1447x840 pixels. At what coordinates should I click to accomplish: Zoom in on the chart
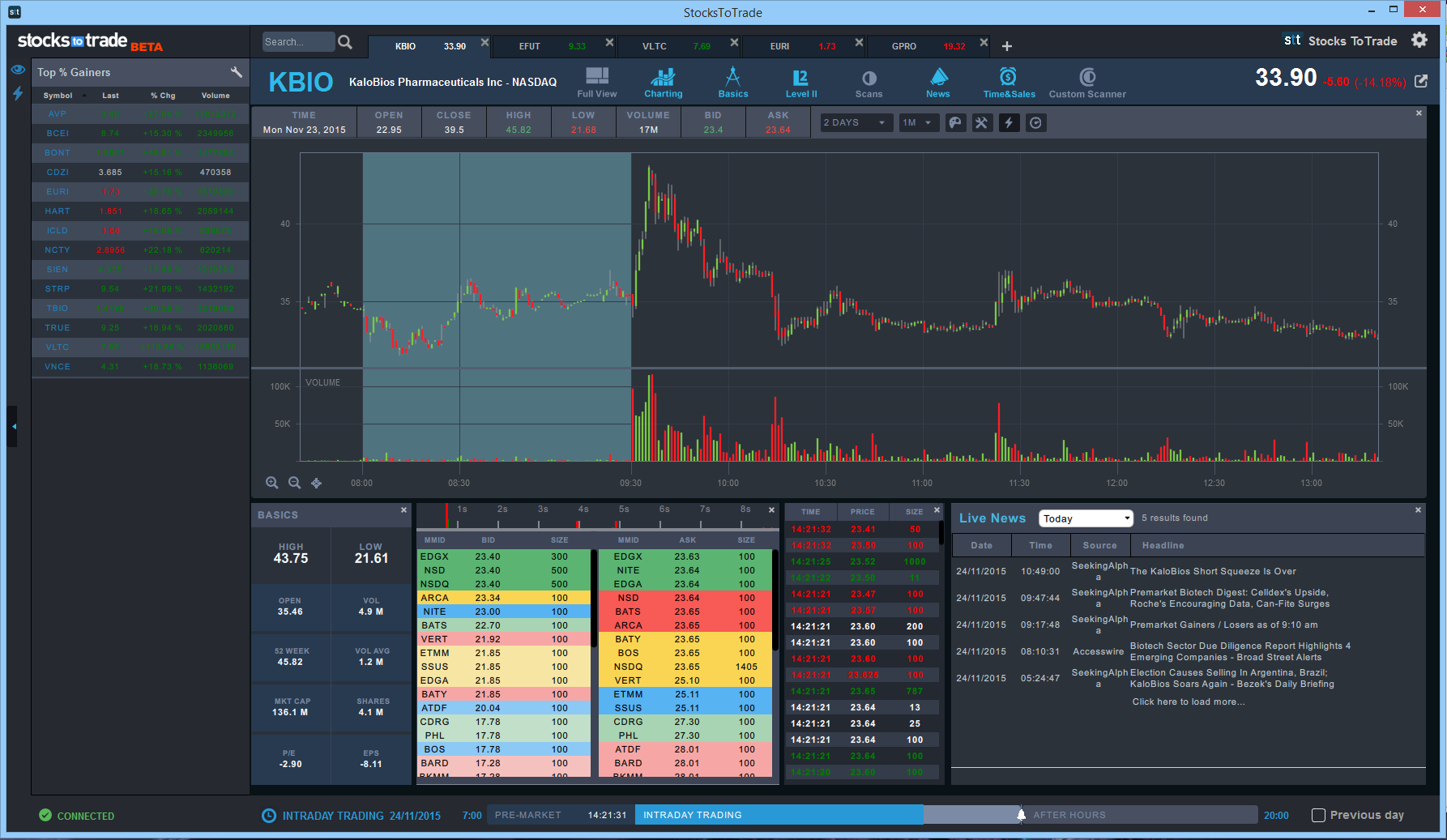[272, 483]
